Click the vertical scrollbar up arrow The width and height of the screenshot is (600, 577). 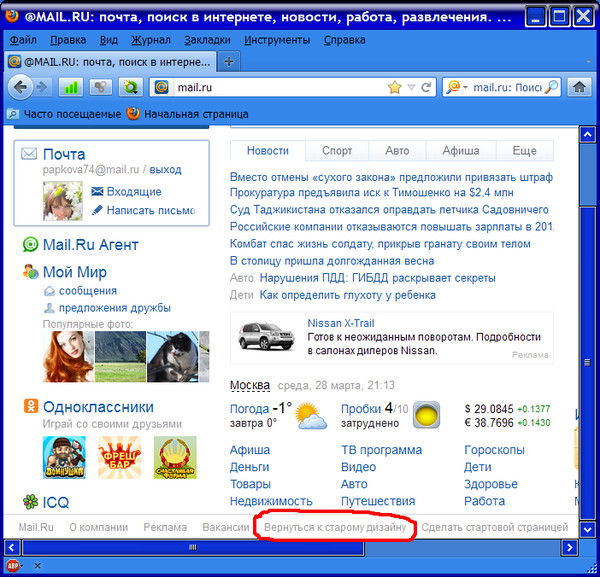click(587, 134)
